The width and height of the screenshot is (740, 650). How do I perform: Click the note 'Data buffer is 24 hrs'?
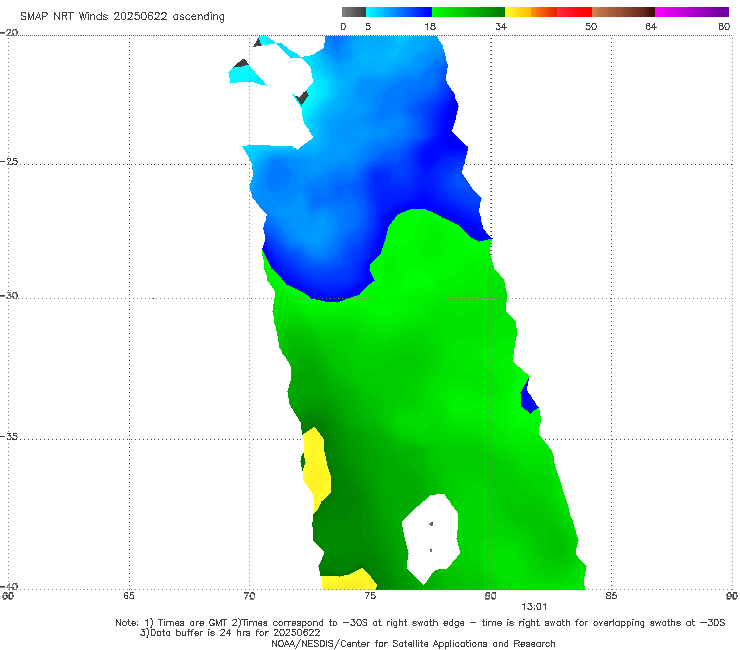[202, 633]
